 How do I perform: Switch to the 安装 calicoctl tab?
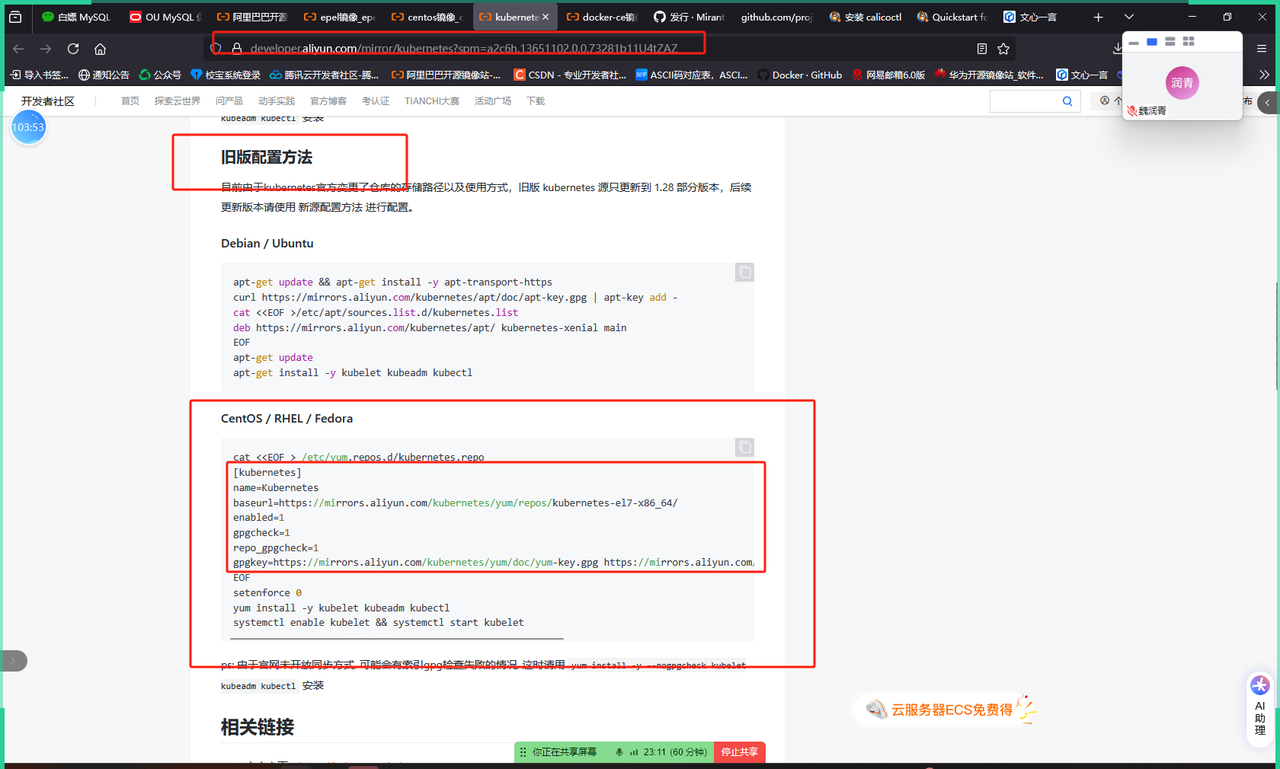click(864, 17)
